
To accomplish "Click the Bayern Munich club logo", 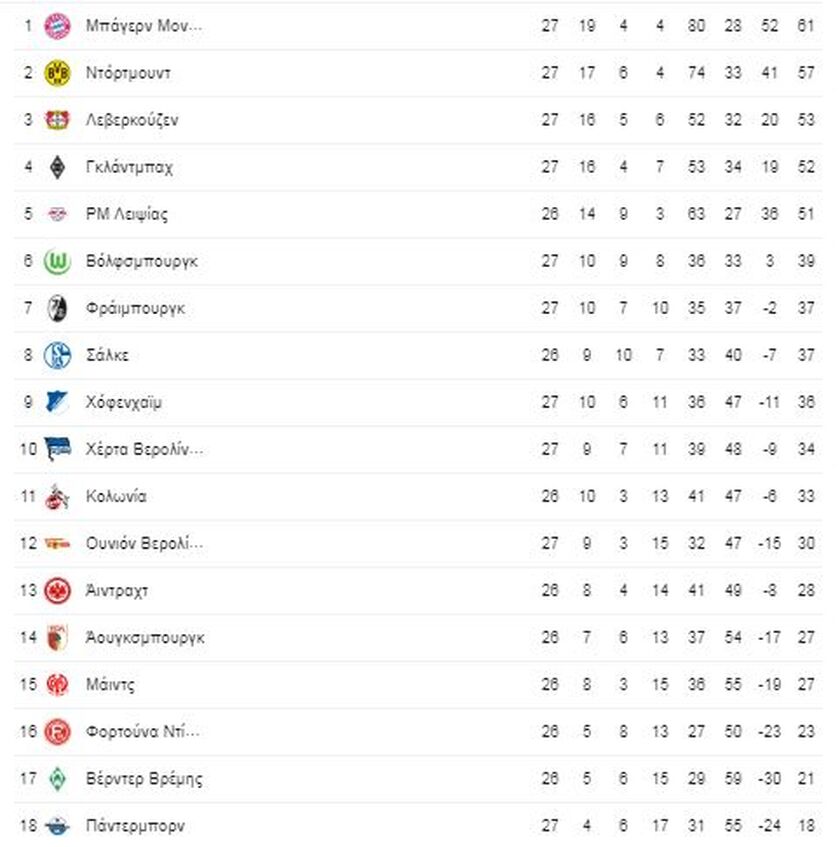I will click(57, 26).
